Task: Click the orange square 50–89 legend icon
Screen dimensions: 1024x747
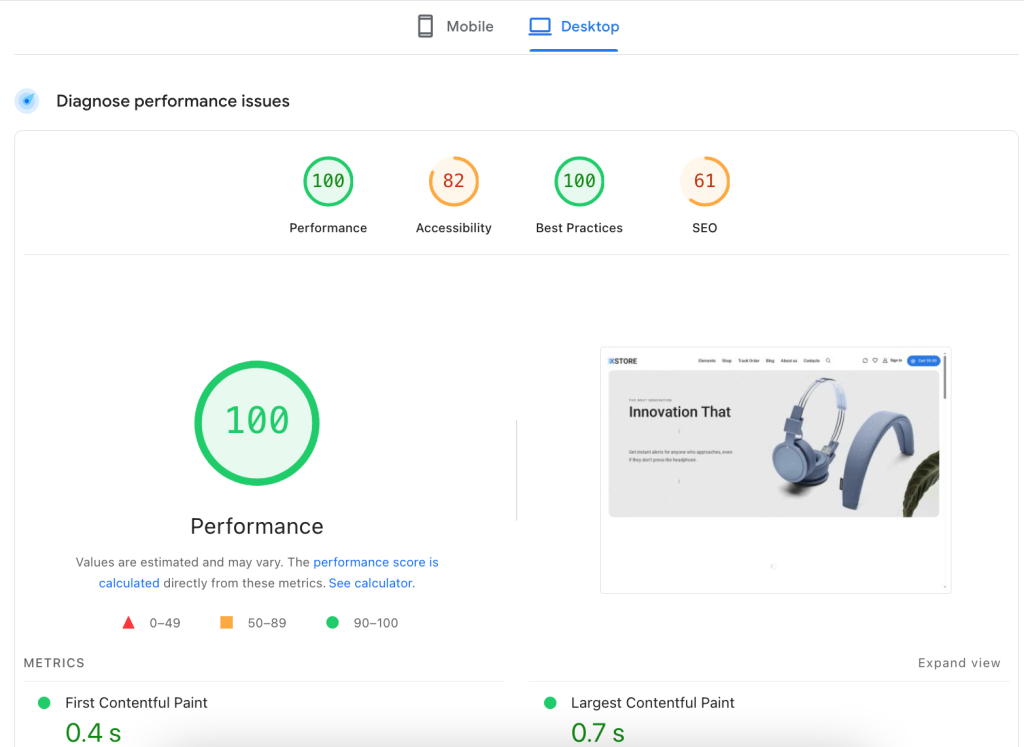Action: point(226,623)
